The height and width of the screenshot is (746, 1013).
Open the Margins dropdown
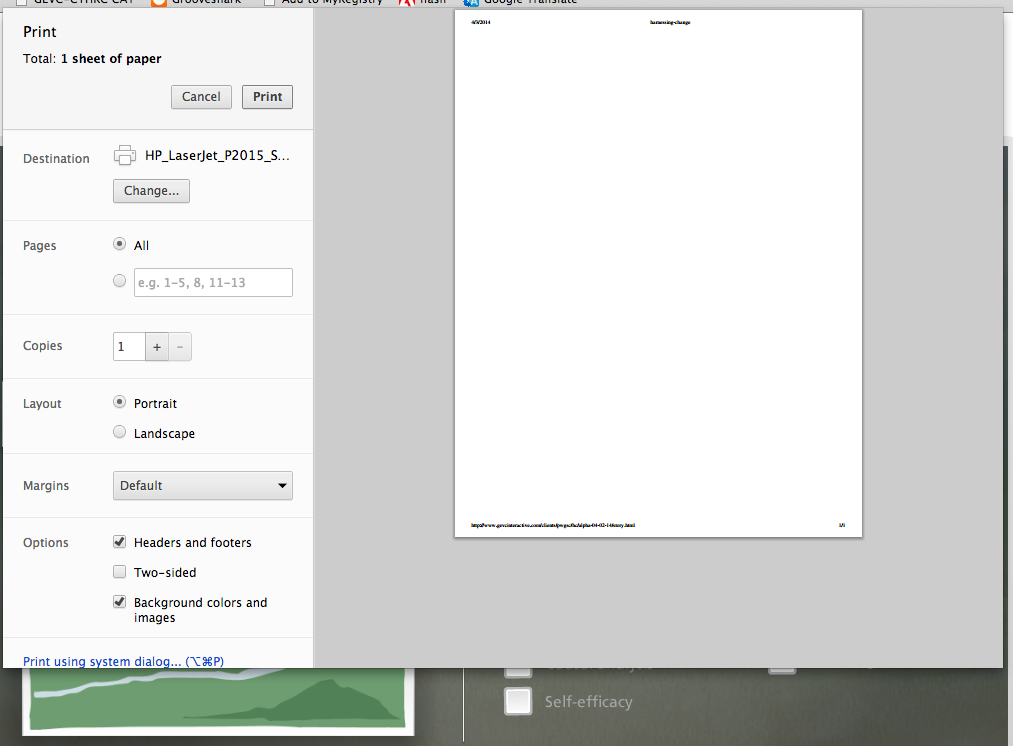(203, 486)
